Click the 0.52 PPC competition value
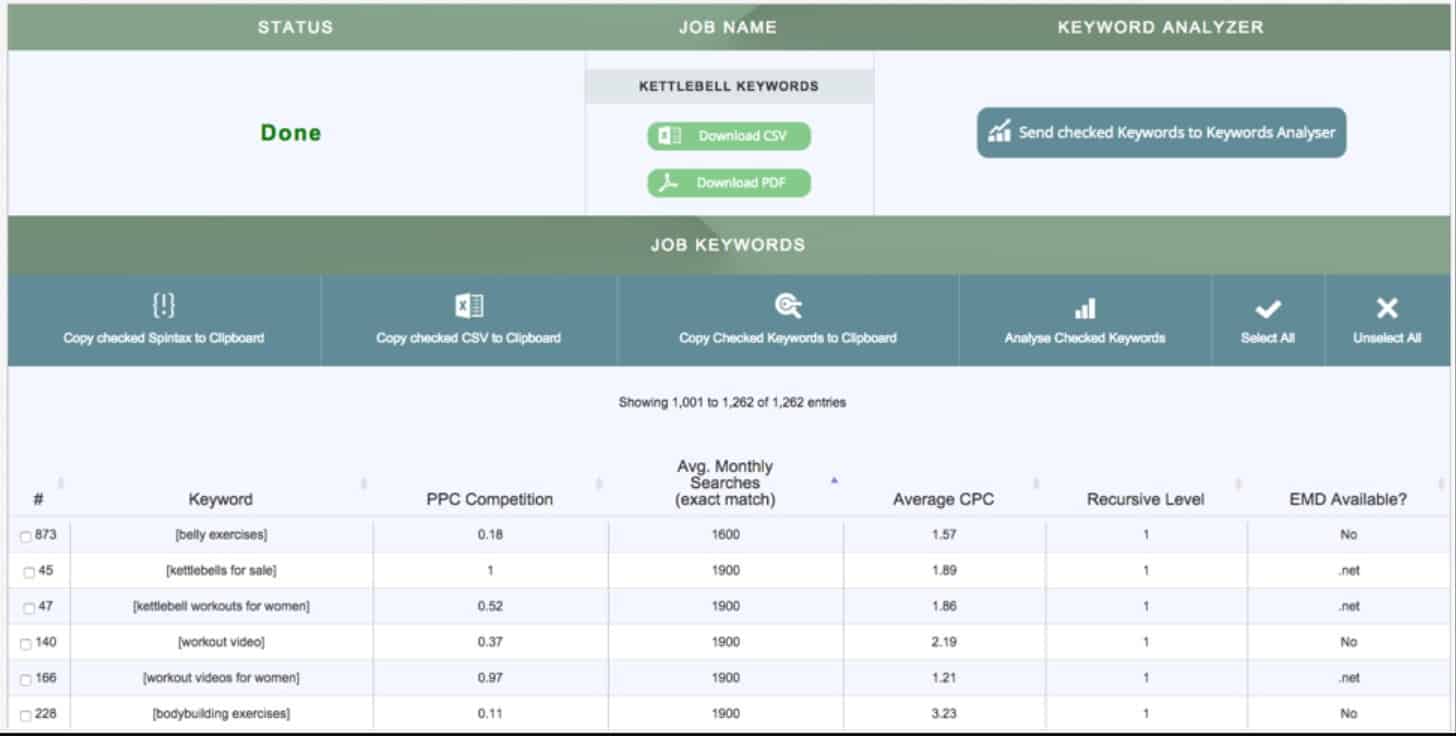Image resolution: width=1456 pixels, height=736 pixels. [x=490, y=607]
